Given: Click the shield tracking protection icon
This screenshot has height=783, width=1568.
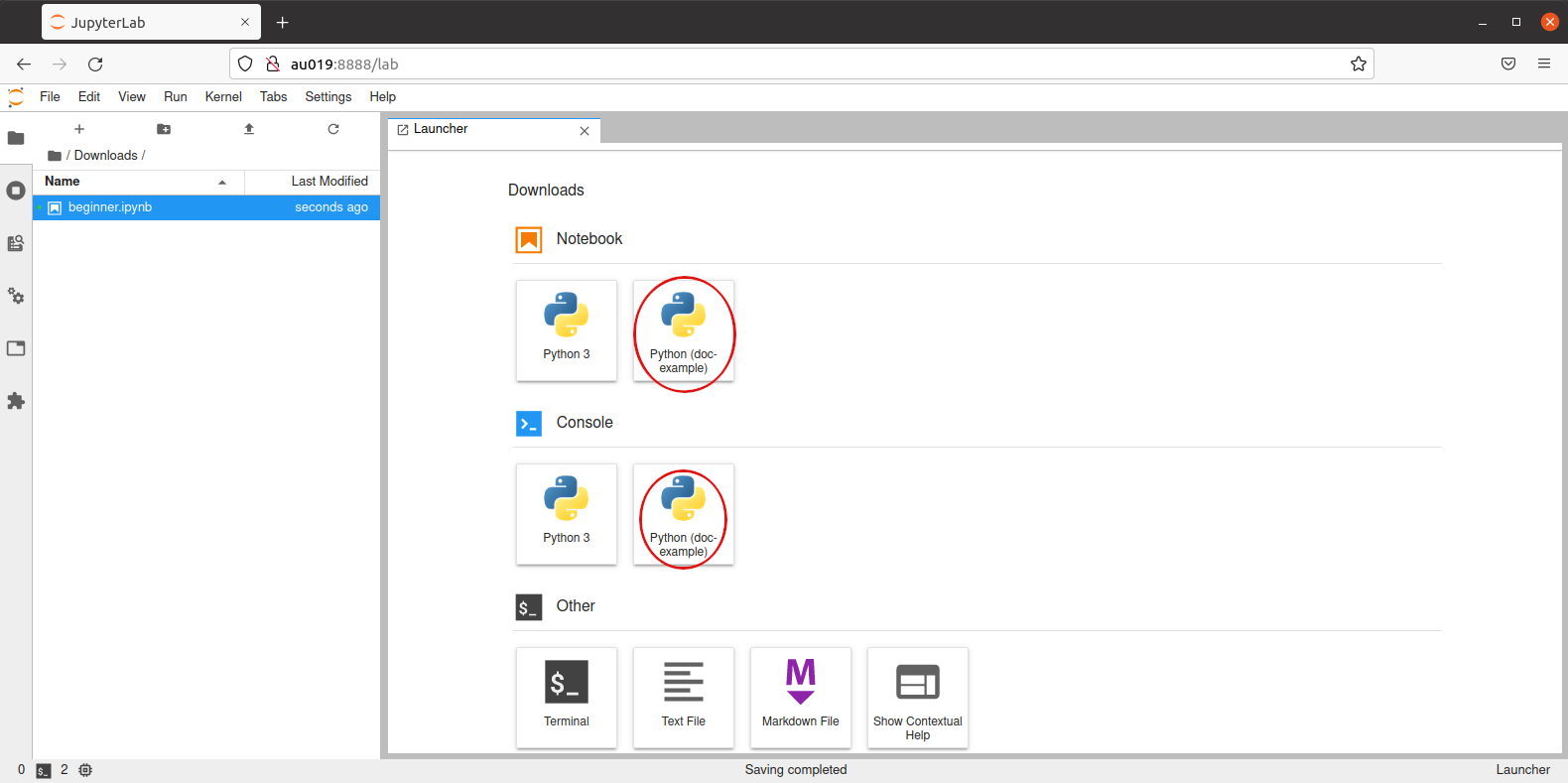Looking at the screenshot, I should (245, 64).
